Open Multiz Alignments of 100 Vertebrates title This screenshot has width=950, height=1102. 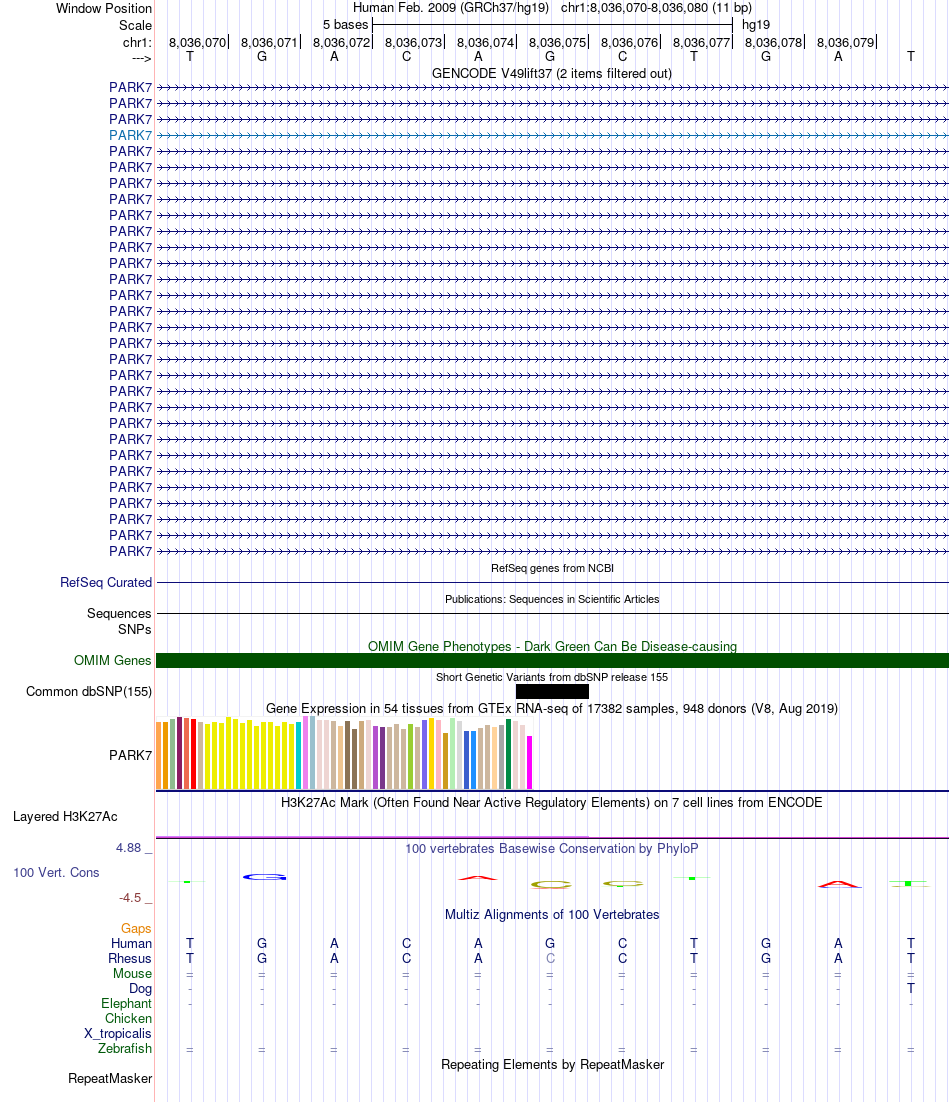point(552,914)
